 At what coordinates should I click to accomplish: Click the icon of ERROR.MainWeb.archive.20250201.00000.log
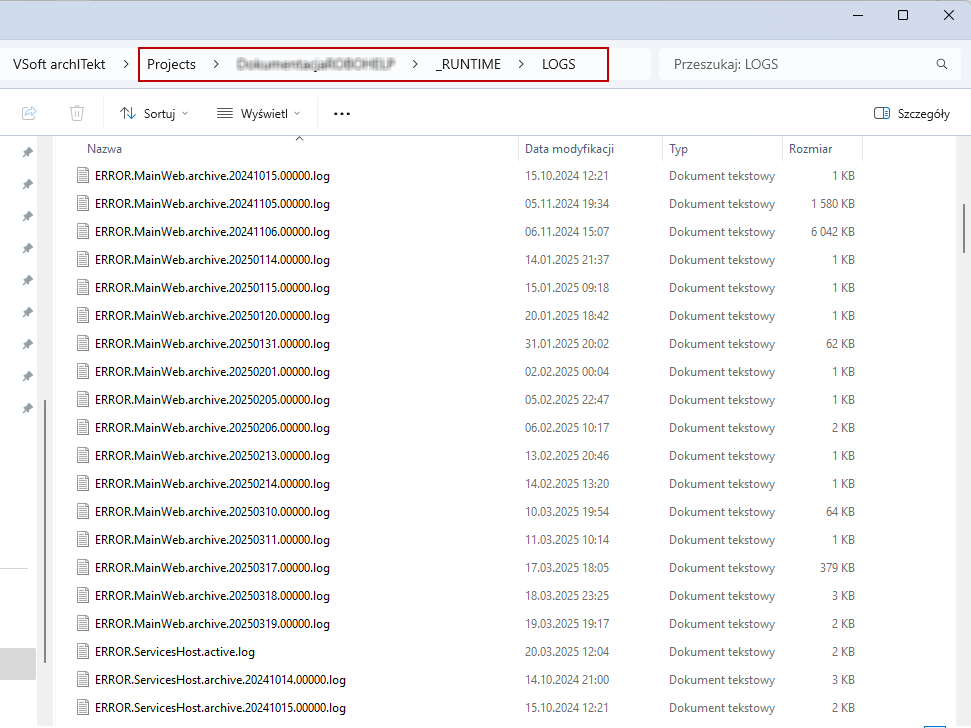(x=83, y=371)
